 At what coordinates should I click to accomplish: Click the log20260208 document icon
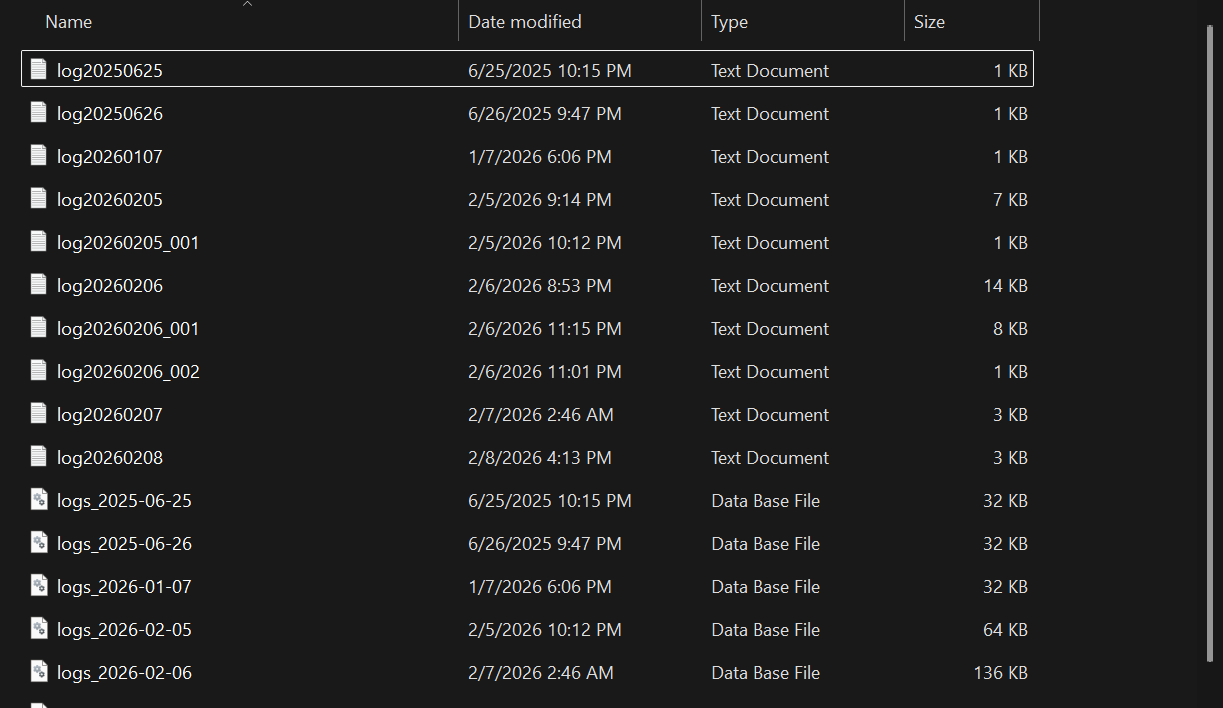39,456
